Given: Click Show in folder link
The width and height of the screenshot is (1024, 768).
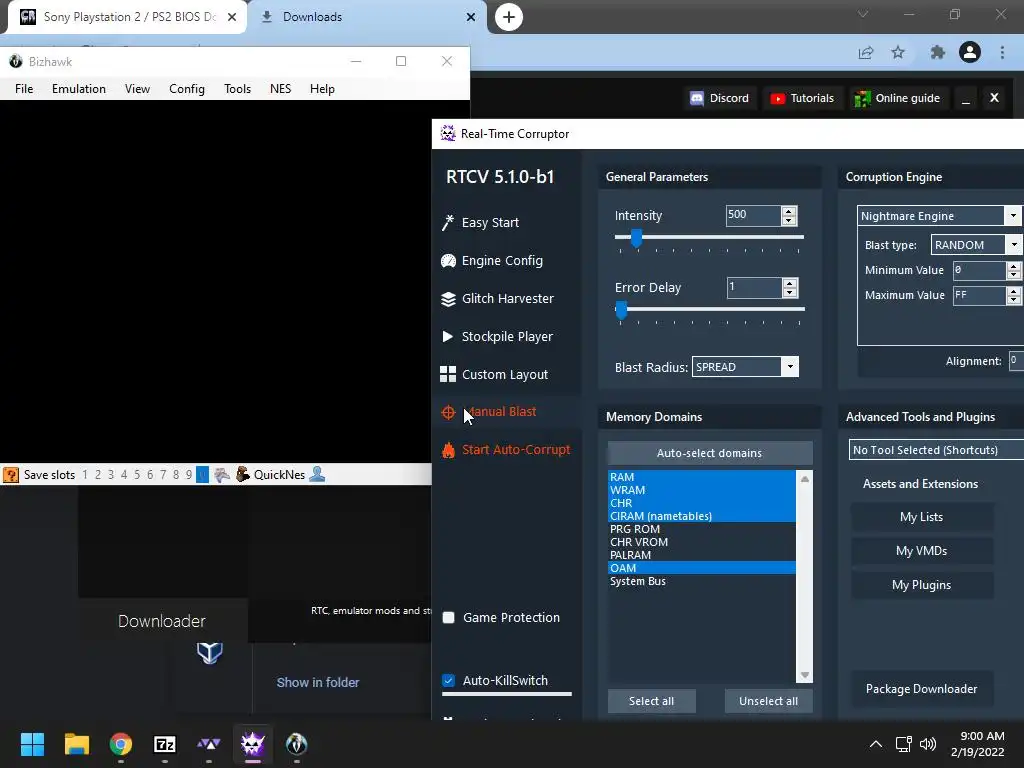Looking at the screenshot, I should click(318, 682).
